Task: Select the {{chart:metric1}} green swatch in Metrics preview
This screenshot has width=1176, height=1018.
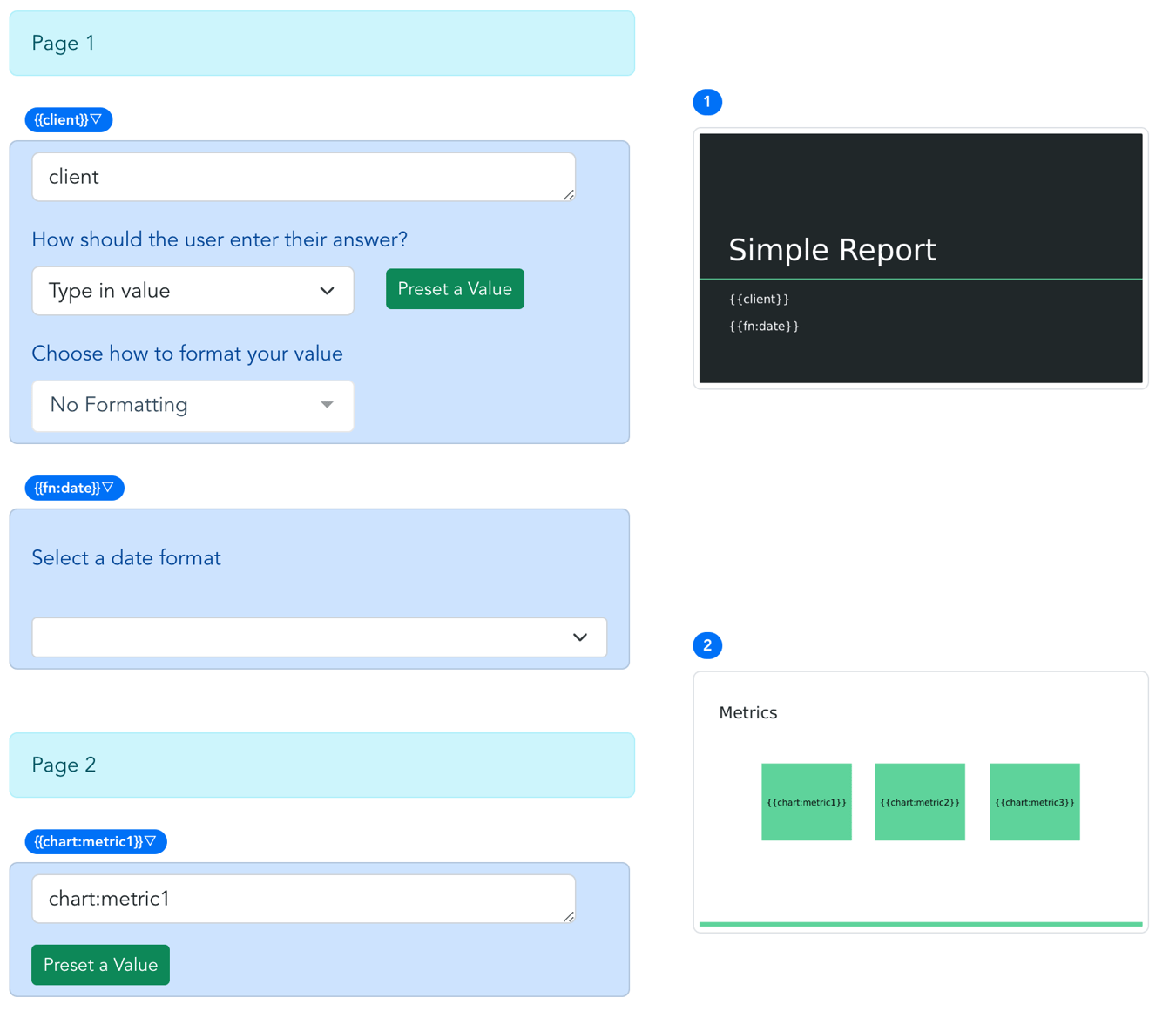Action: (x=806, y=801)
